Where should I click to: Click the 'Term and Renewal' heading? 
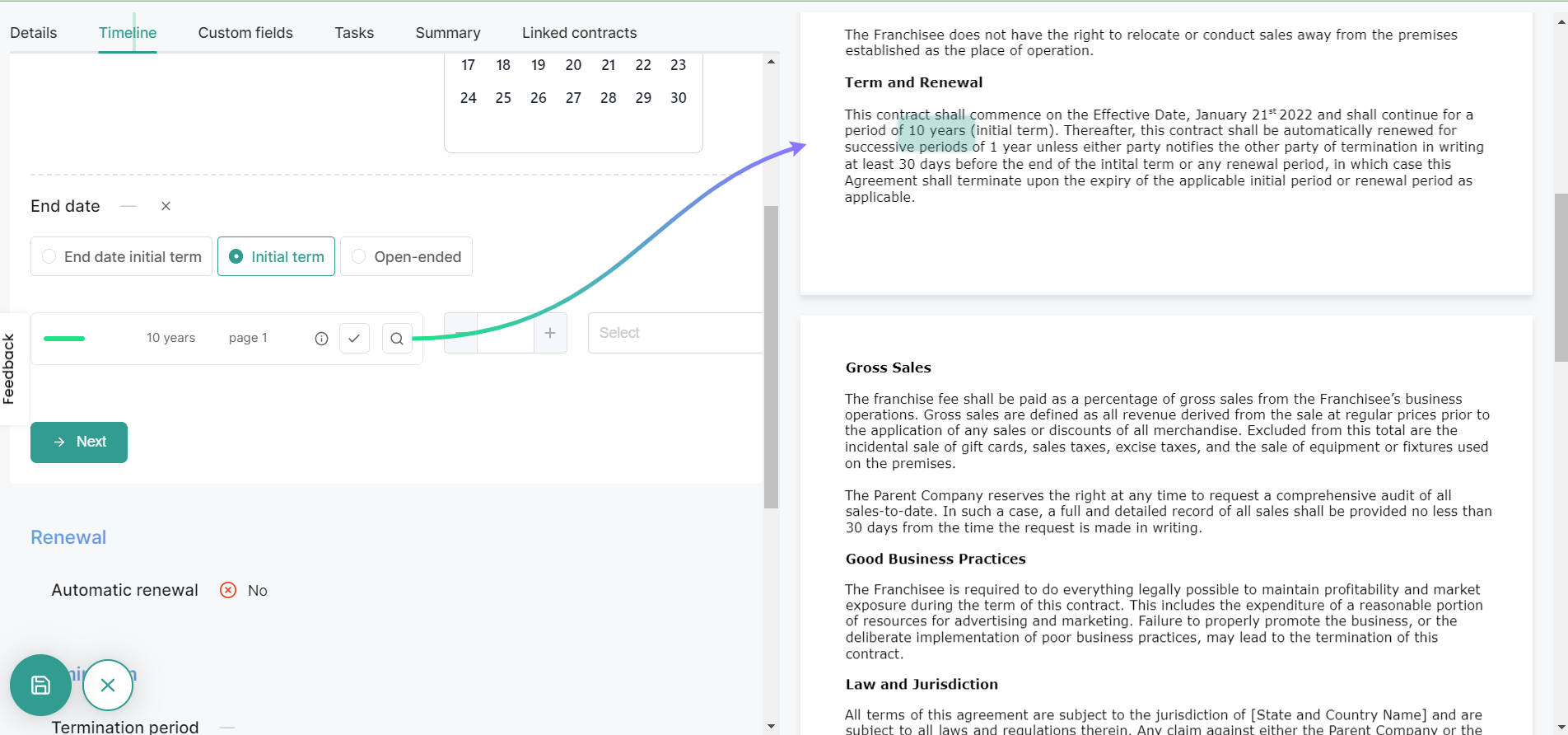click(x=913, y=82)
